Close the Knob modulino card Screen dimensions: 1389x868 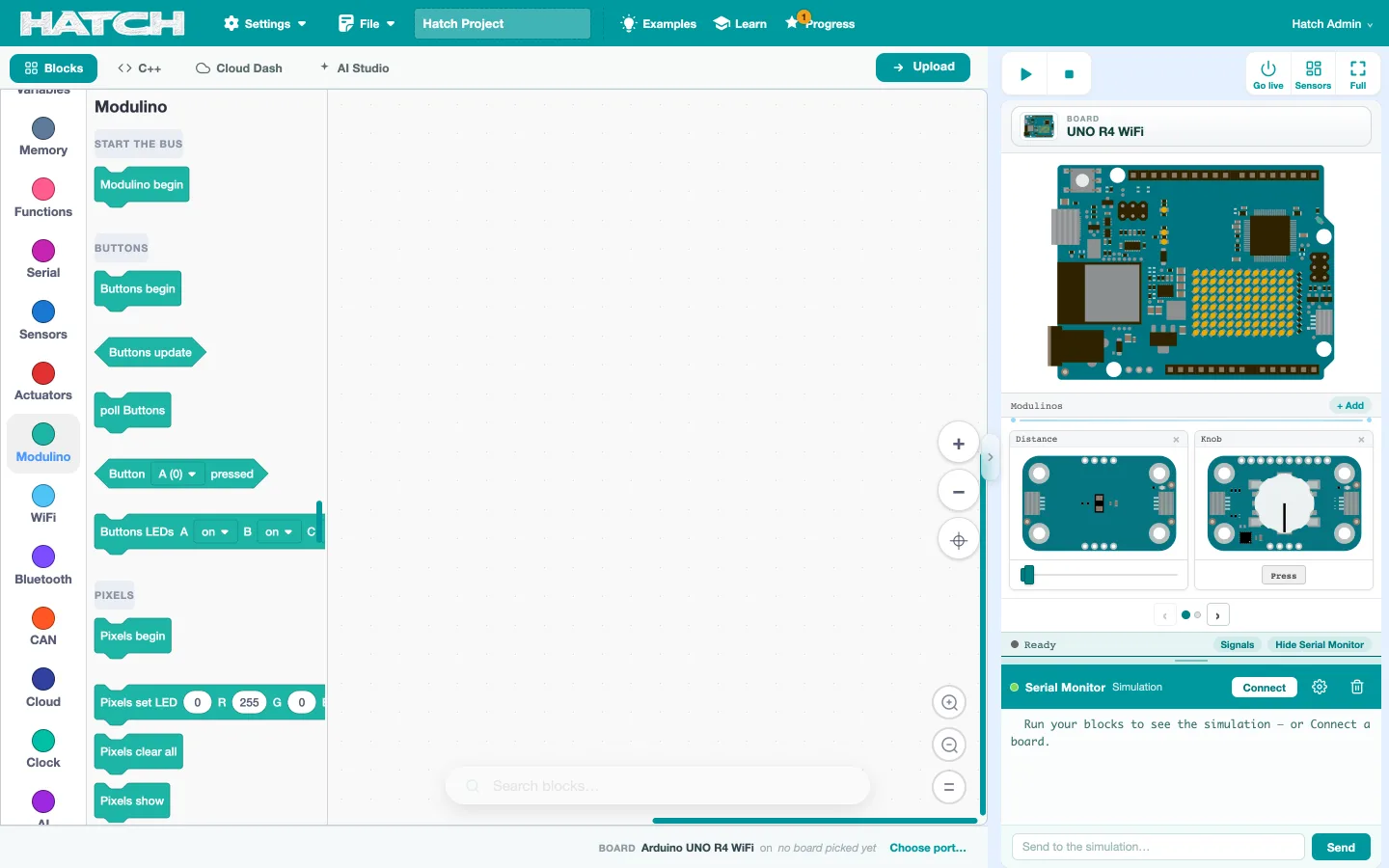click(x=1361, y=440)
